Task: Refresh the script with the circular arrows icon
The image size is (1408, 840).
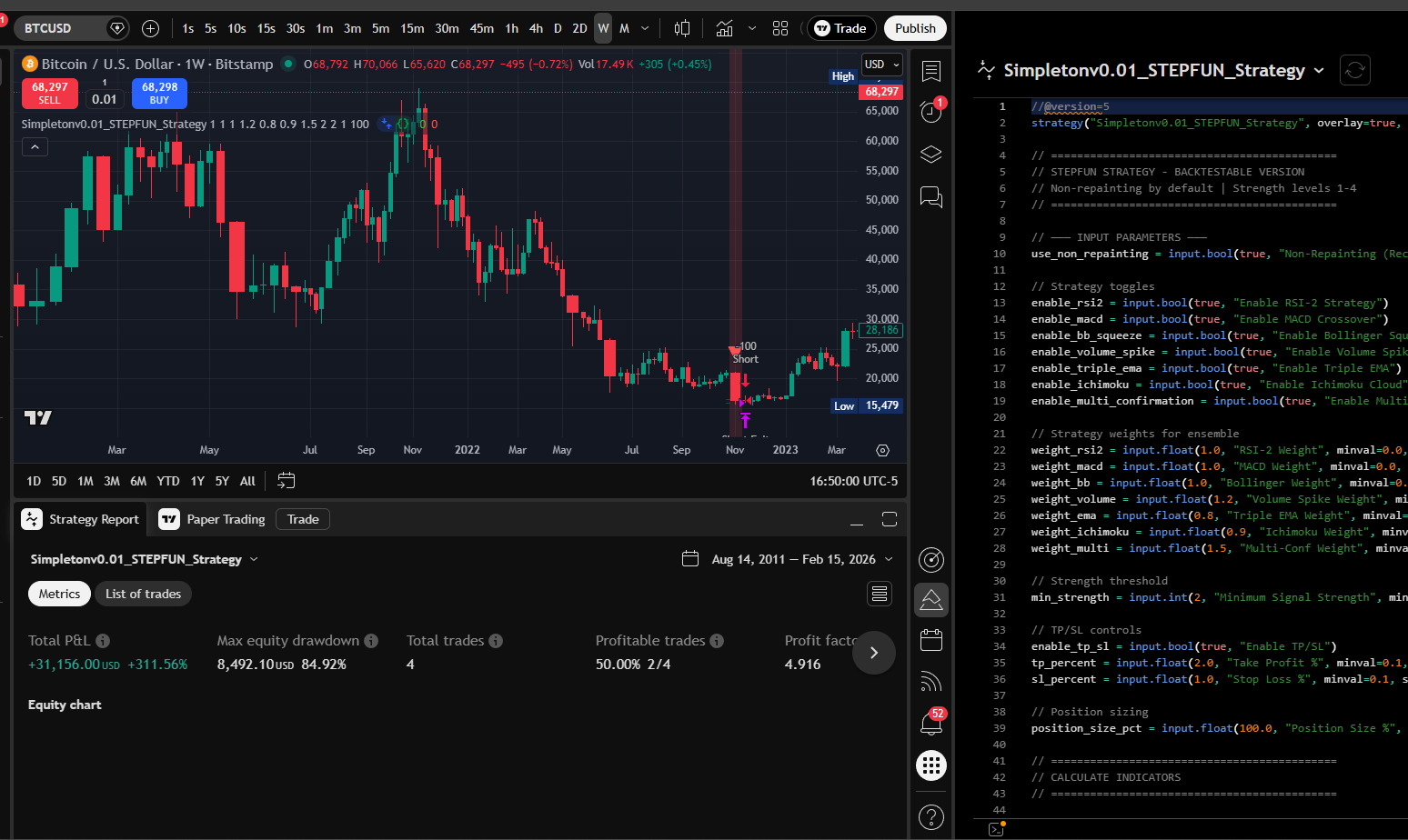Action: pos(1354,70)
